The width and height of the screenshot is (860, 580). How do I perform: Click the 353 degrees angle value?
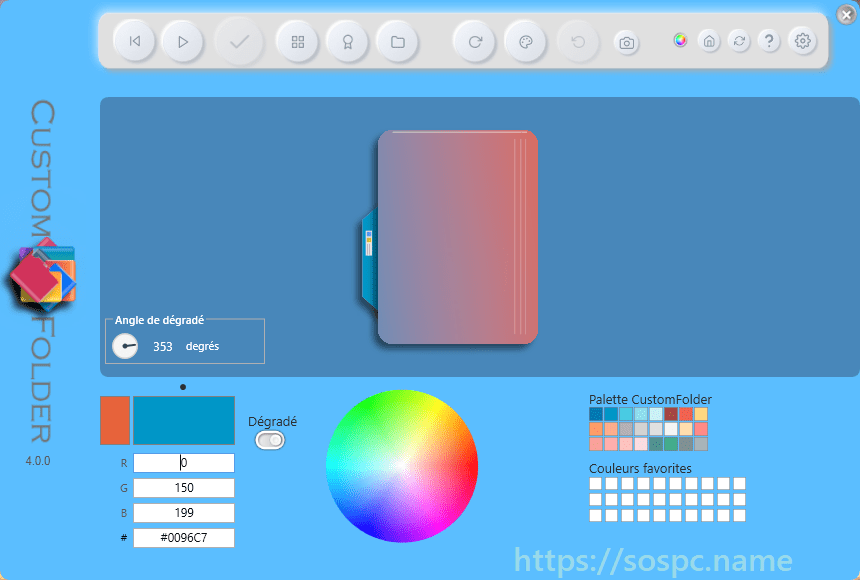(162, 347)
